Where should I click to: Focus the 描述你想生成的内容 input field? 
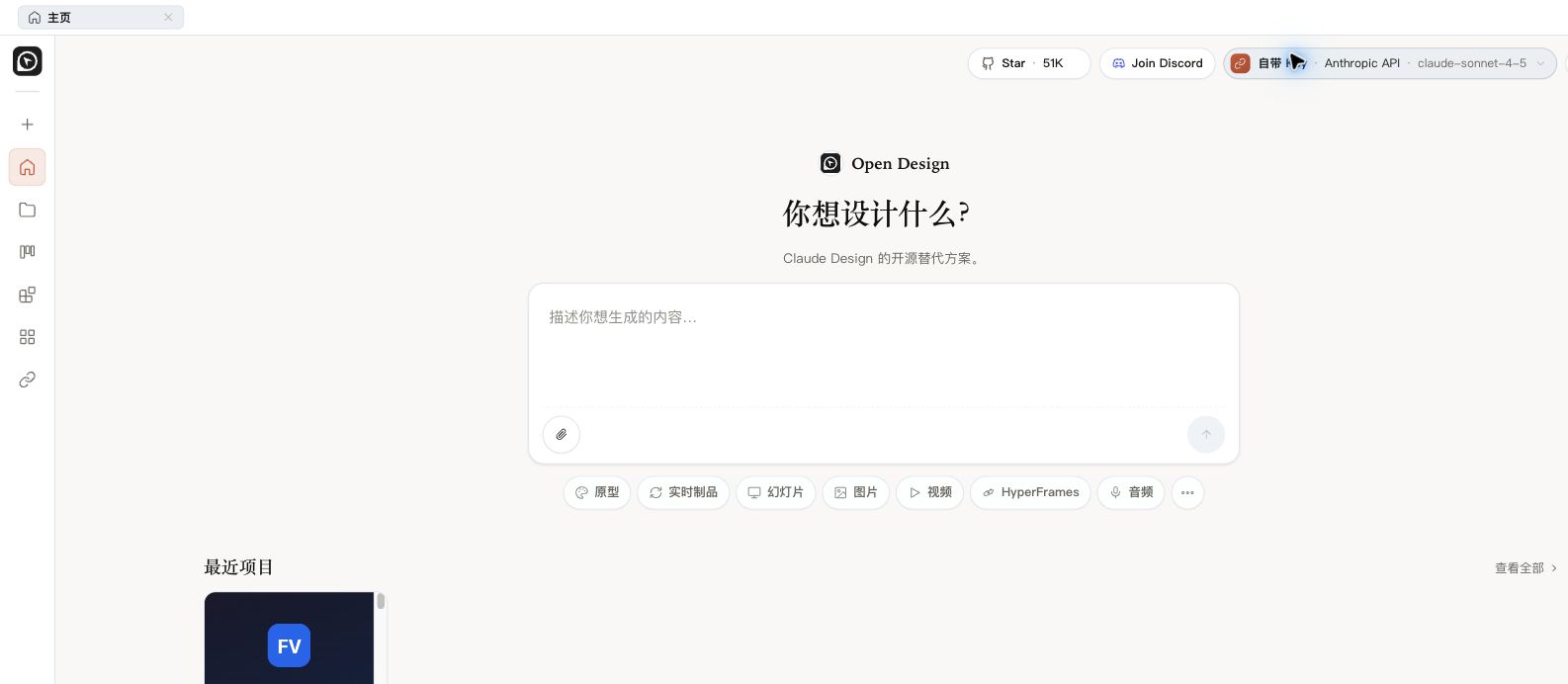884,346
